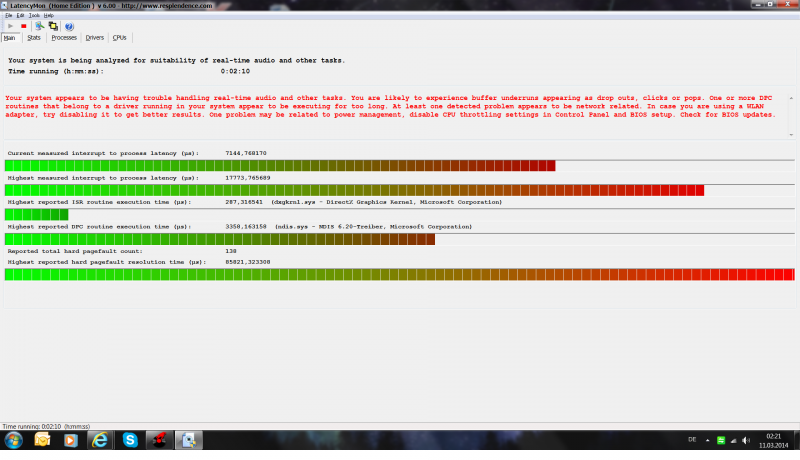Image resolution: width=800 pixels, height=460 pixels.
Task: Click the green arrows tray icon
Action: [721, 440]
